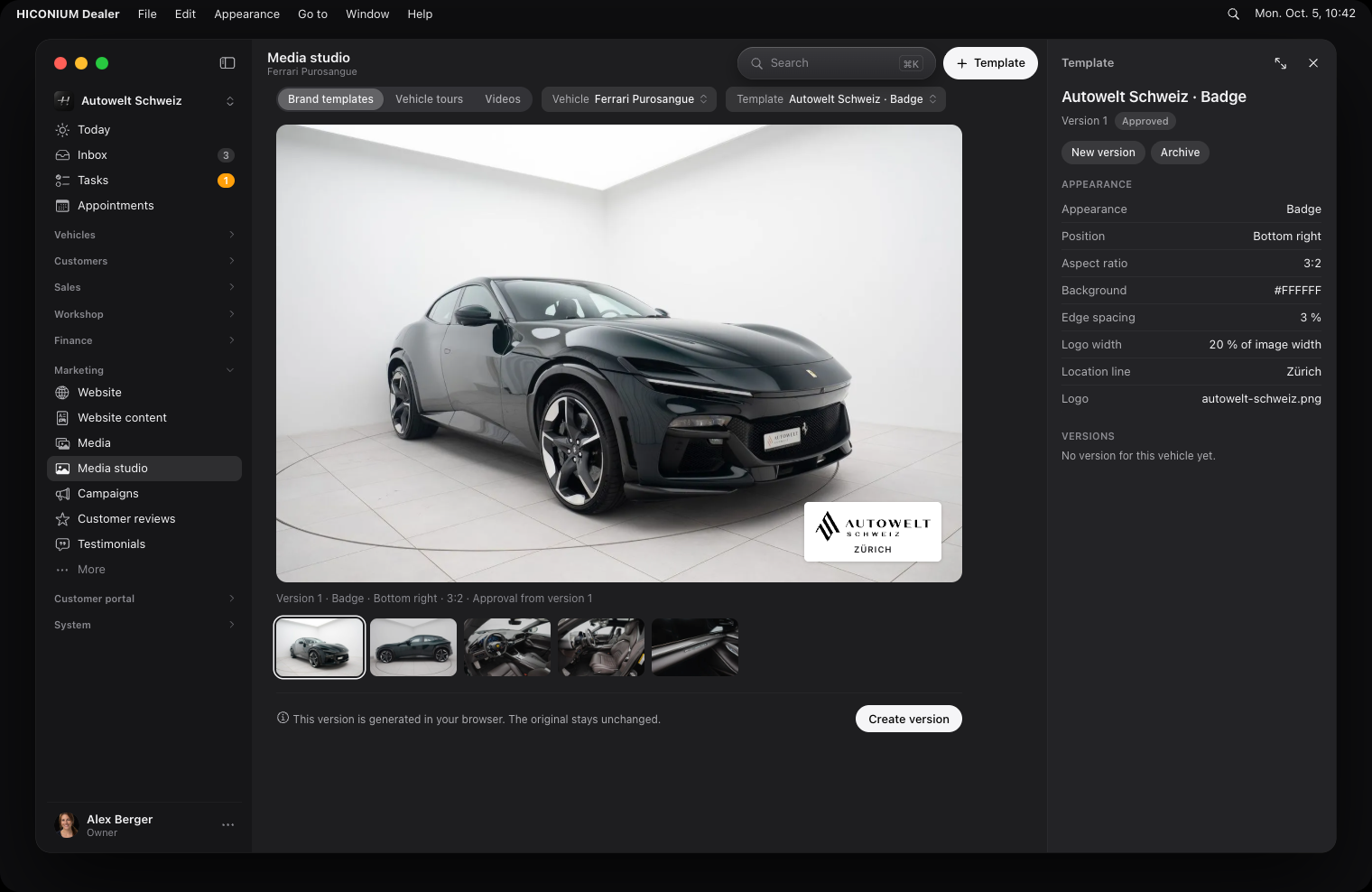The width and height of the screenshot is (1372, 892).
Task: Open the Inbox item
Action: (144, 155)
